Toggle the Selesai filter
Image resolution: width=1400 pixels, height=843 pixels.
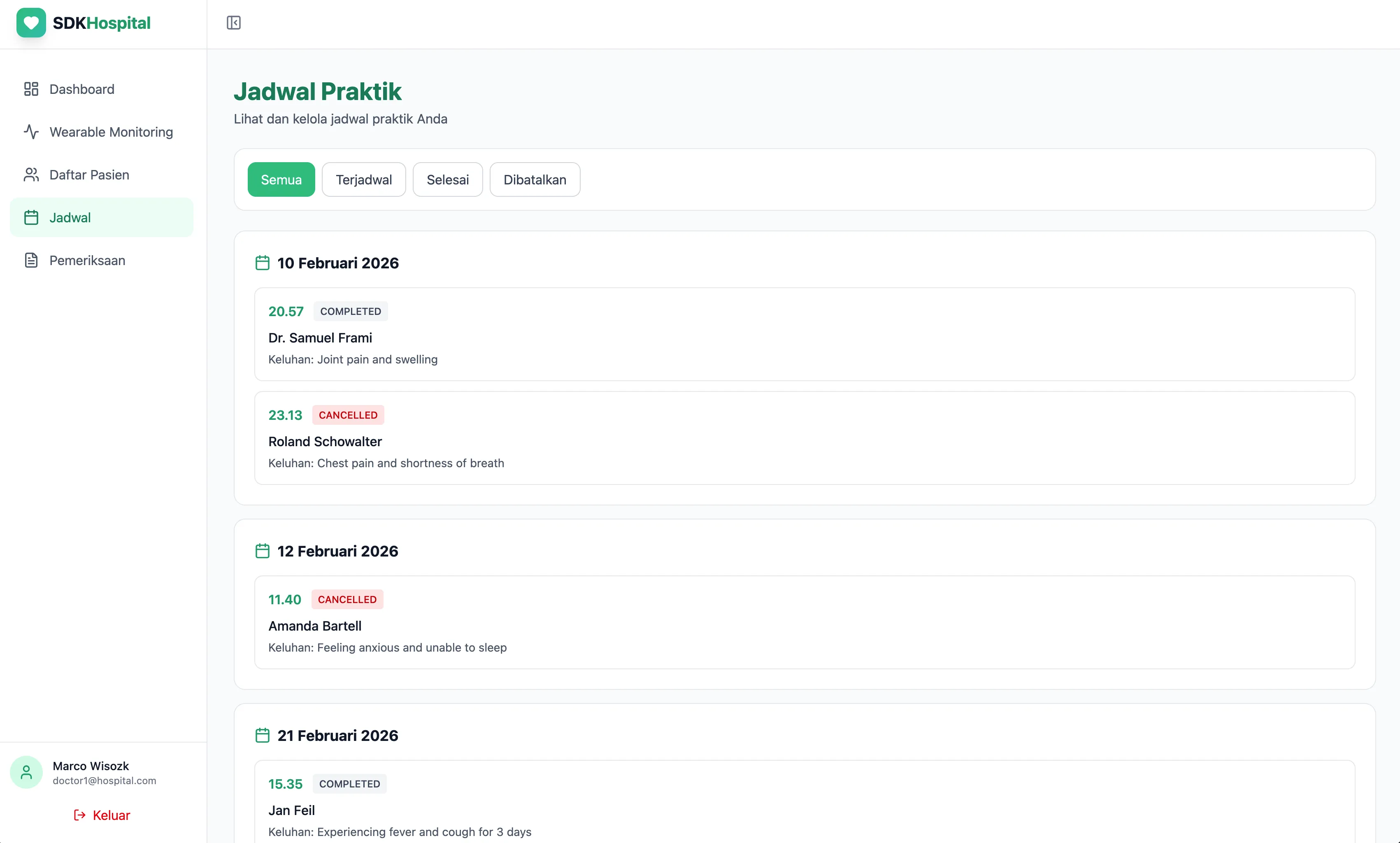point(448,179)
